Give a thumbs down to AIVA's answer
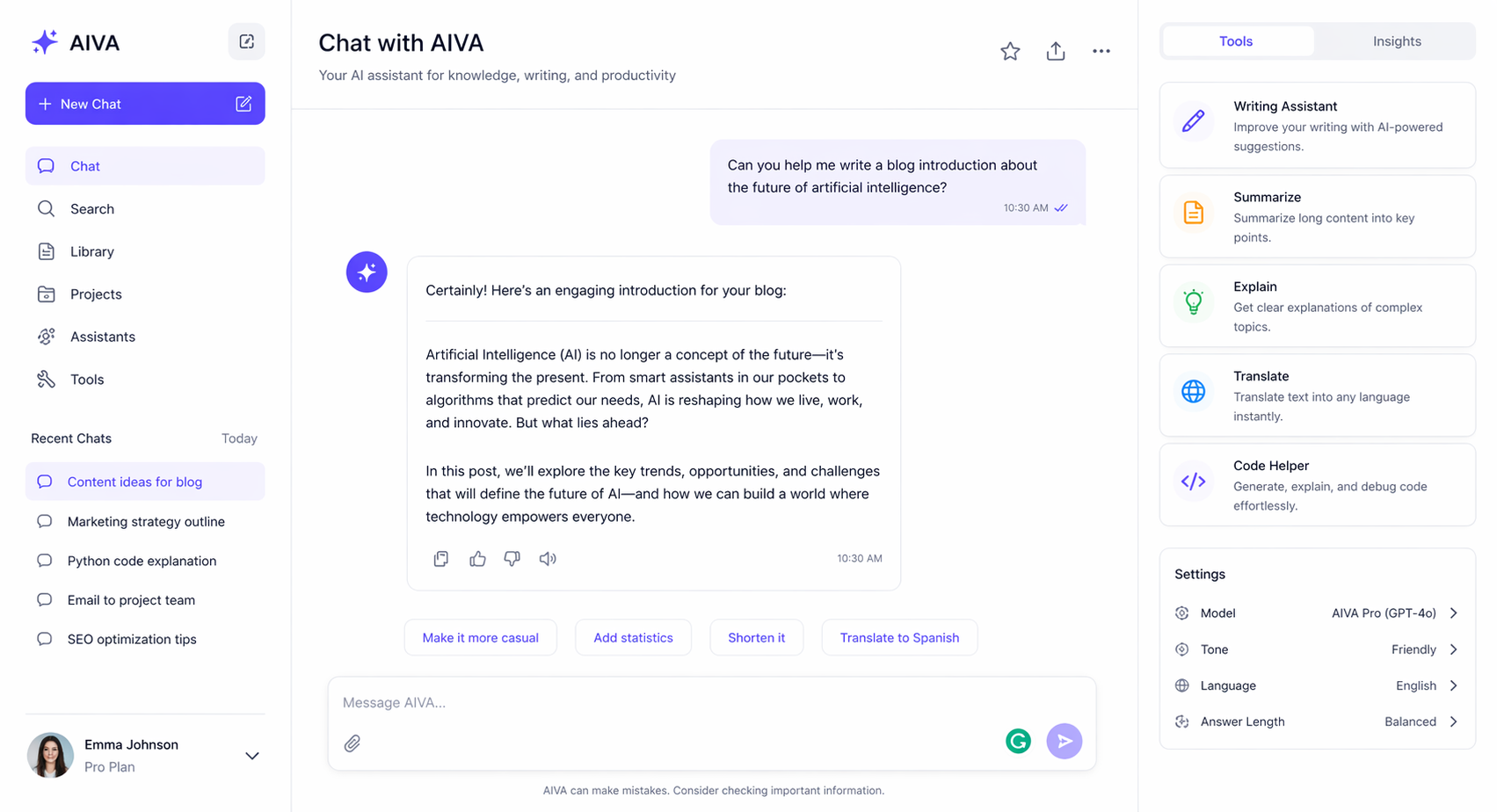 pyautogui.click(x=512, y=558)
